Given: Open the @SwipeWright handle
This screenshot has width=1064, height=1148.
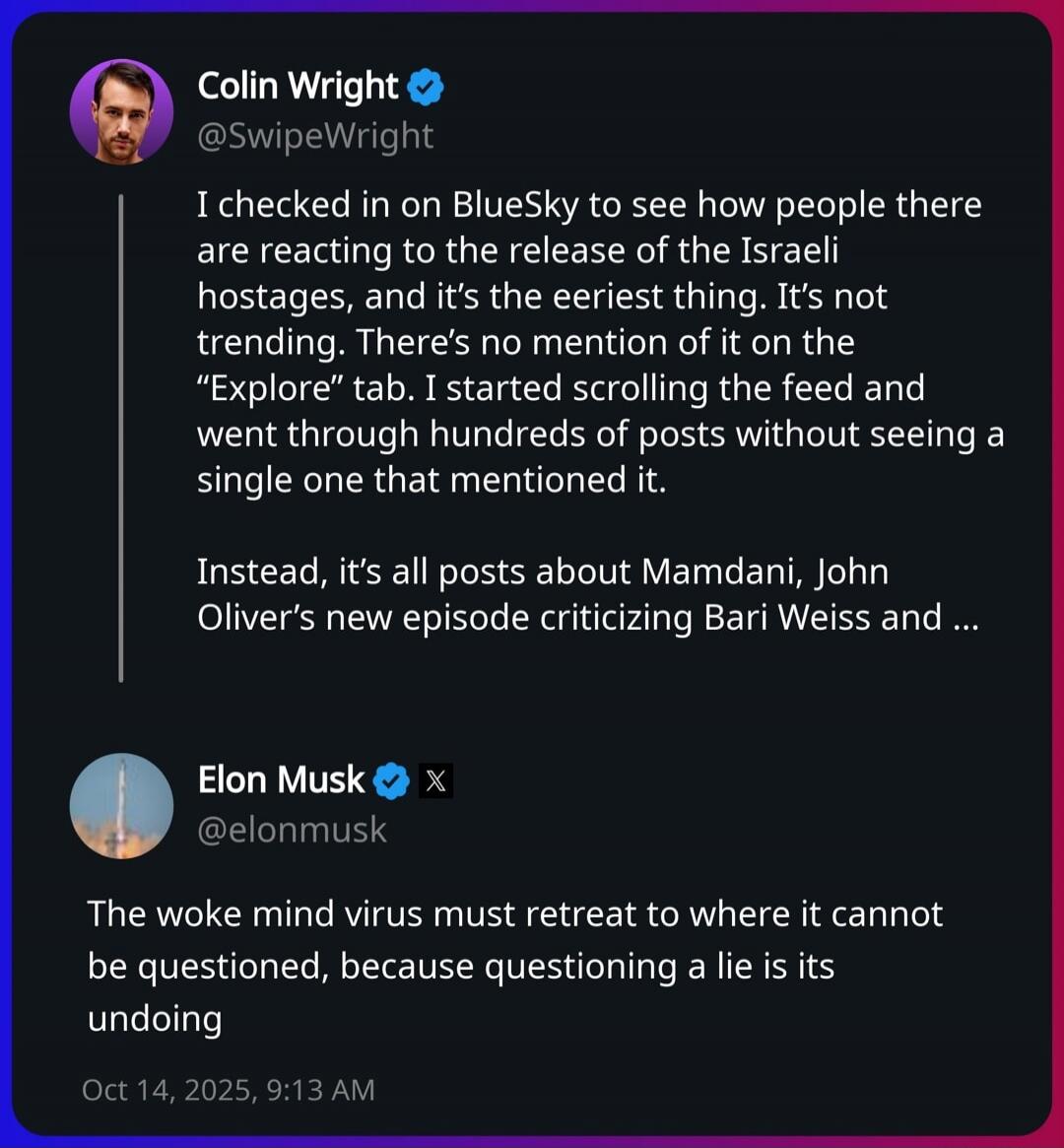Looking at the screenshot, I should tap(315, 136).
